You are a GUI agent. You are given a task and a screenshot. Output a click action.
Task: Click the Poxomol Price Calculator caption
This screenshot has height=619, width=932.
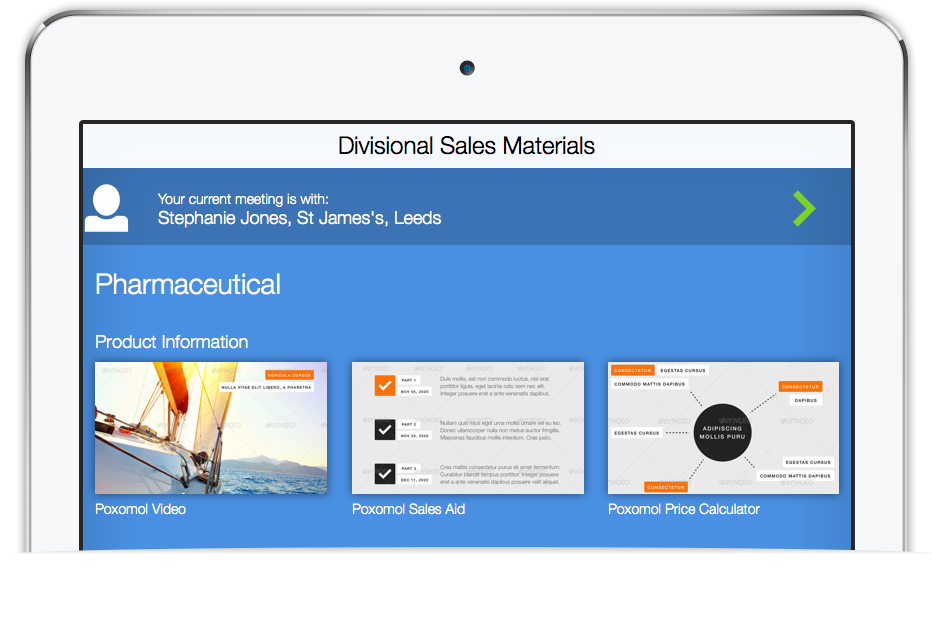(x=684, y=509)
